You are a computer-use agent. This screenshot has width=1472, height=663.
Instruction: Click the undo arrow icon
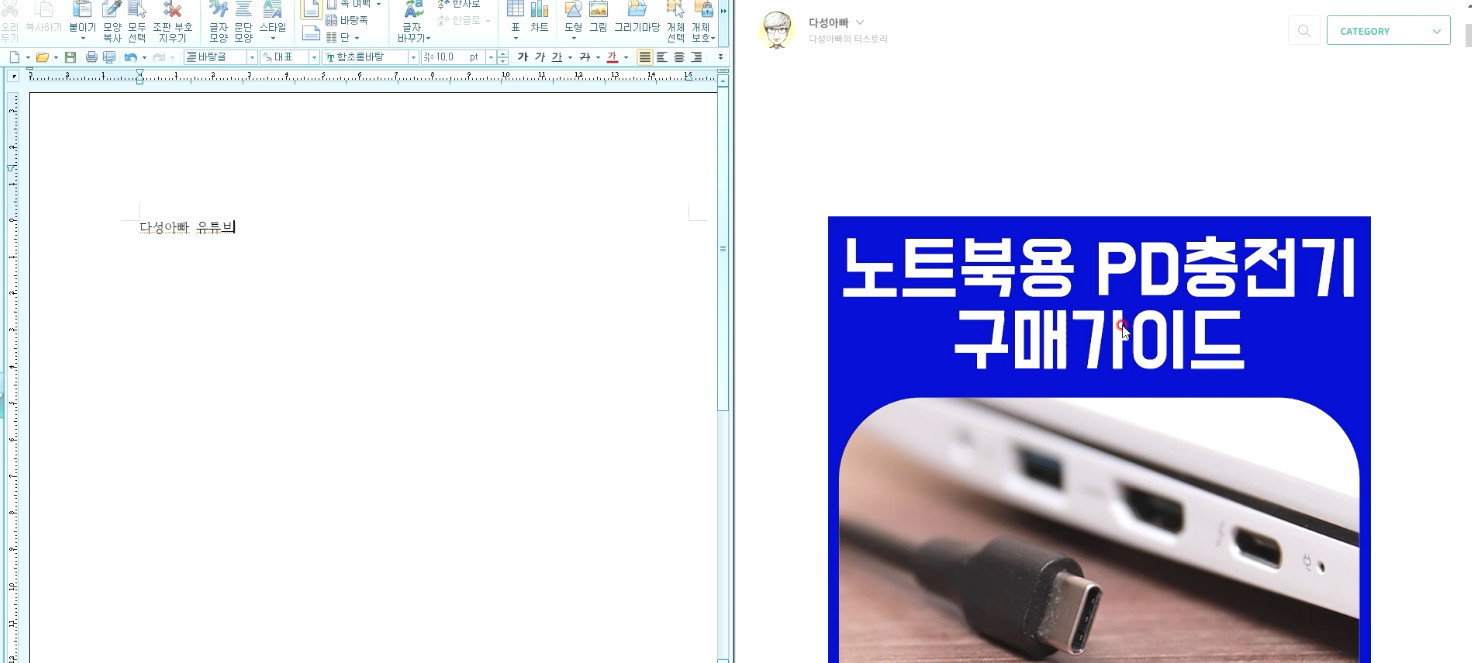click(x=130, y=57)
